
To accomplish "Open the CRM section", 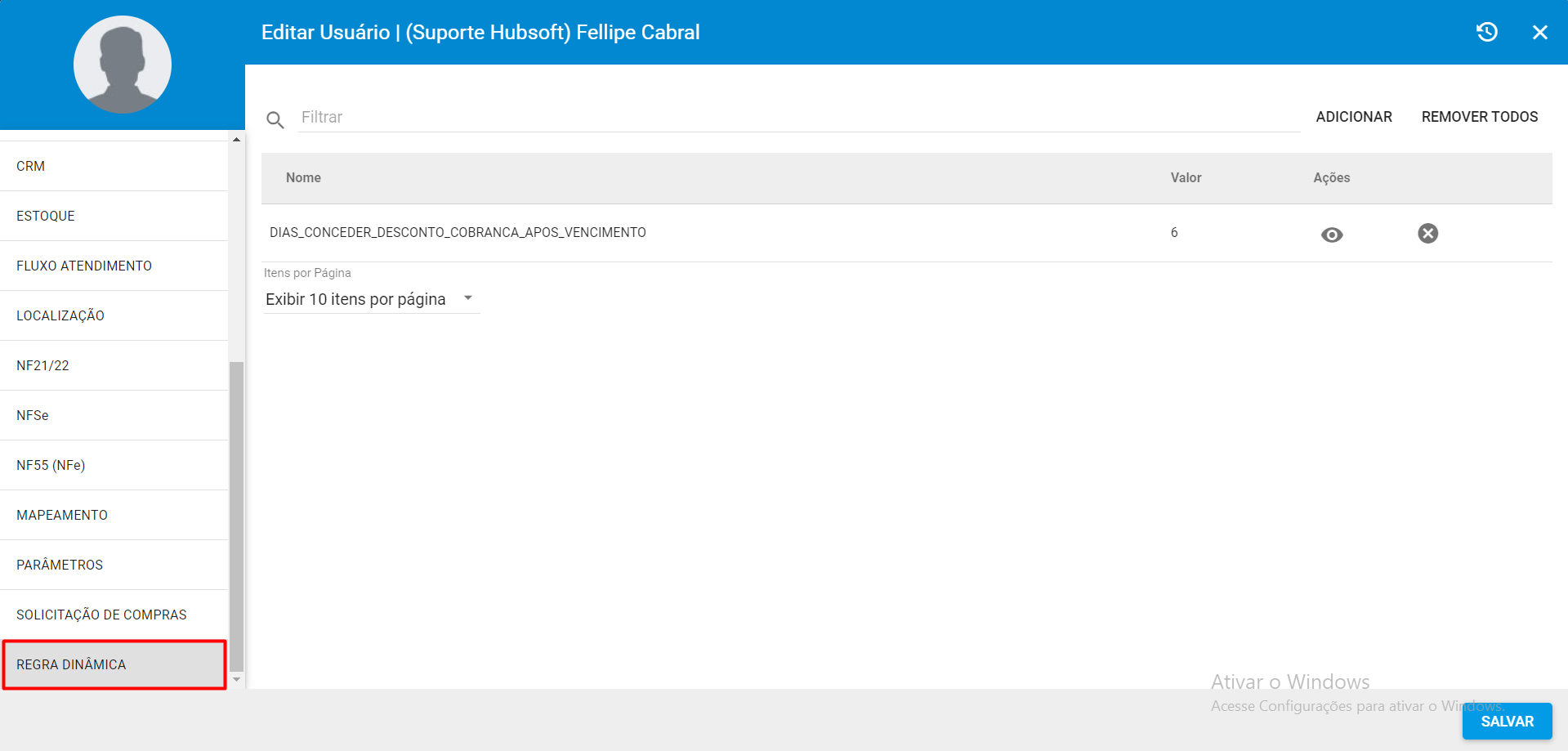I will pos(31,166).
